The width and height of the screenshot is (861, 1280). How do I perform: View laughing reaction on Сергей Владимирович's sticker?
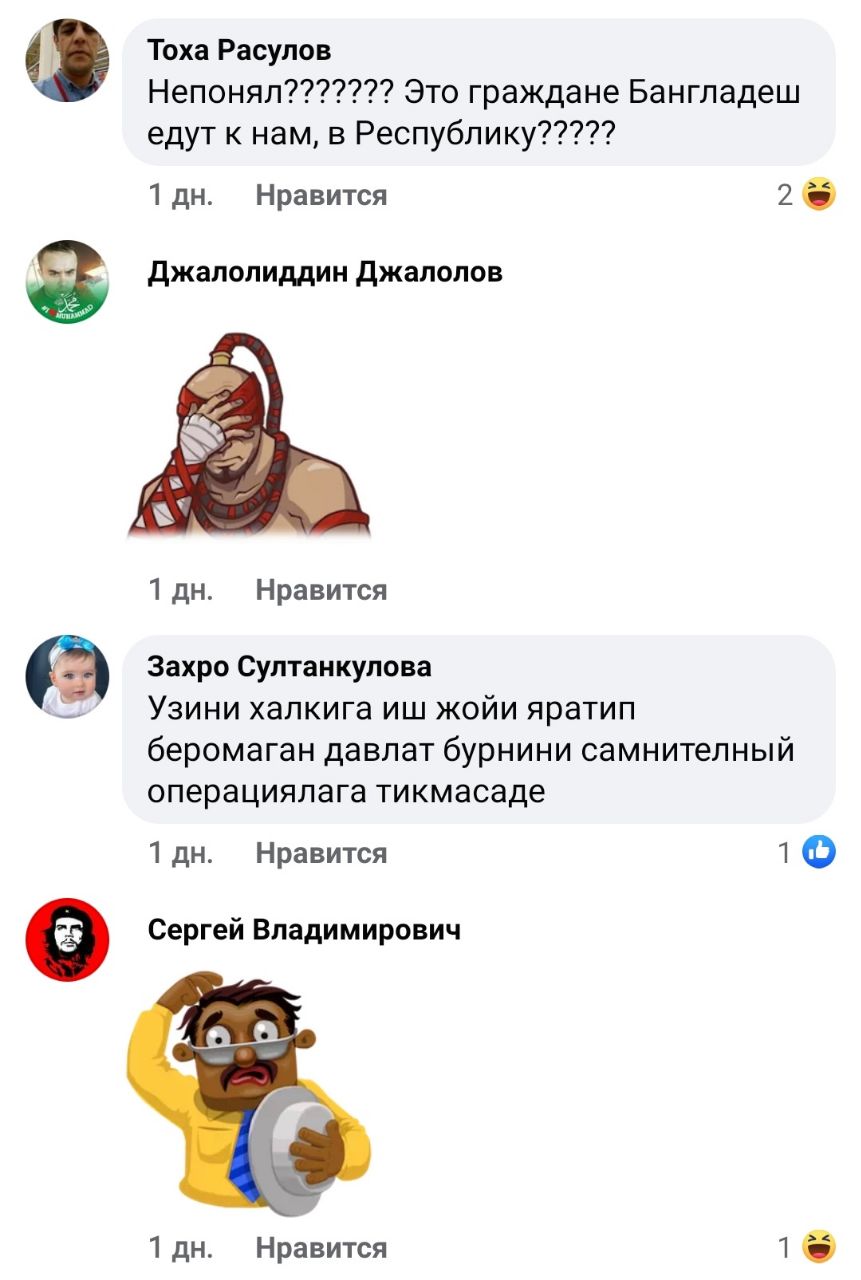[807, 1247]
